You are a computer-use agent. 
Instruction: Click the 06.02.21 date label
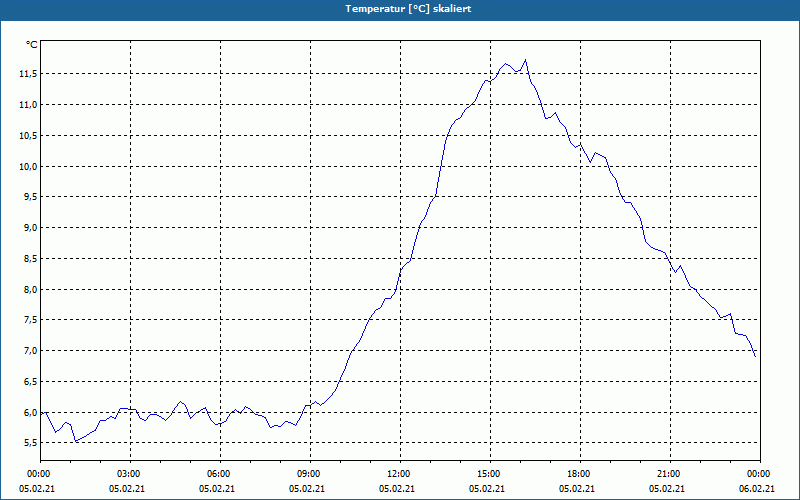click(x=757, y=489)
